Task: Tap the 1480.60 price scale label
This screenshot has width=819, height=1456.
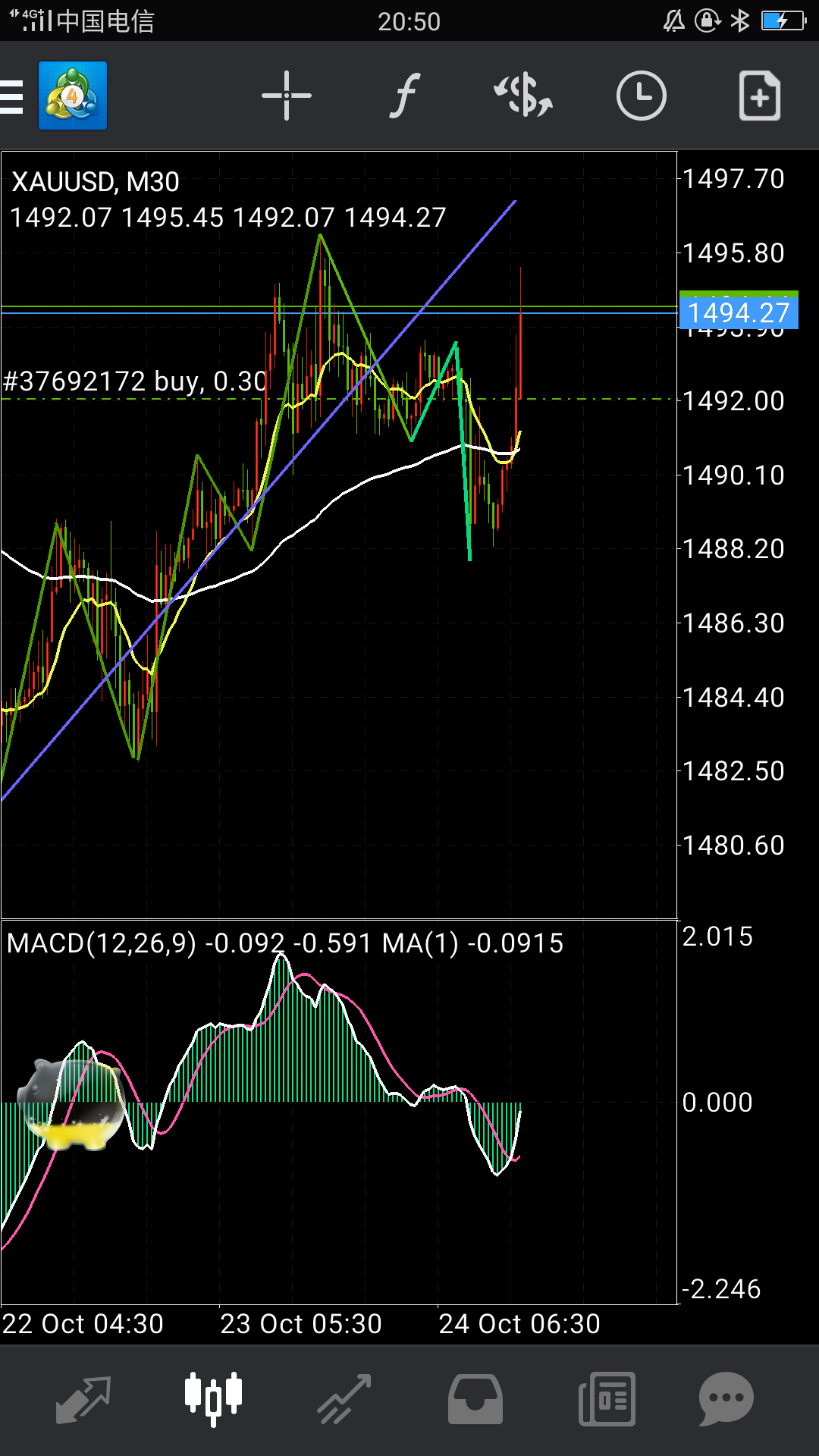Action: [734, 846]
